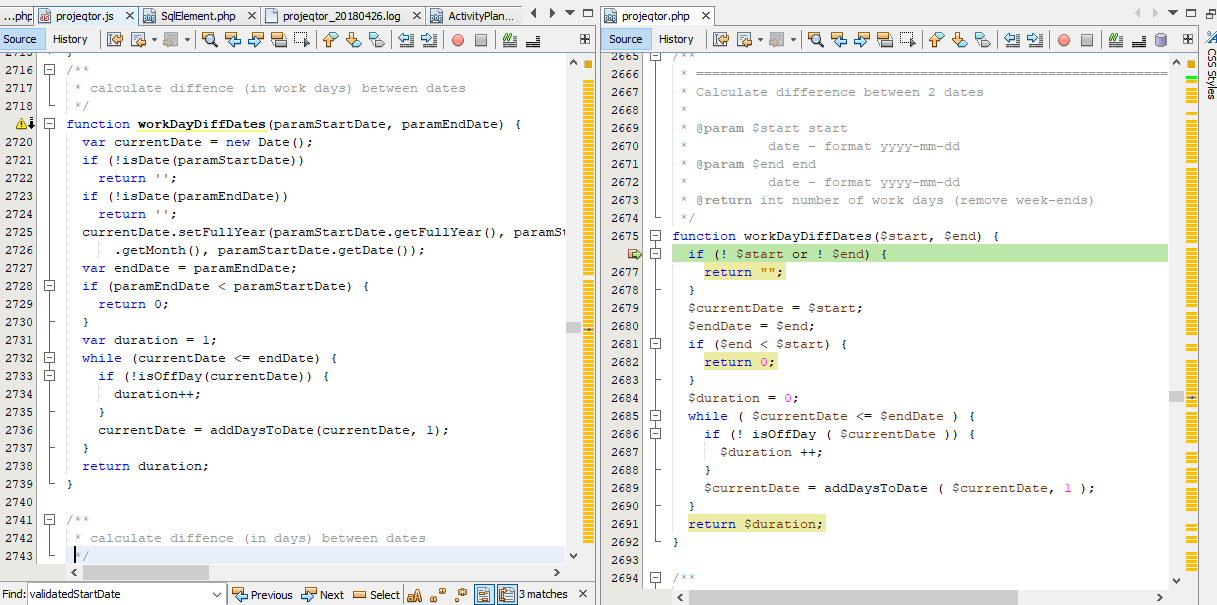The width and height of the screenshot is (1217, 605).
Task: Collapse the while loop fold in projeqtor.php
Action: [x=654, y=416]
